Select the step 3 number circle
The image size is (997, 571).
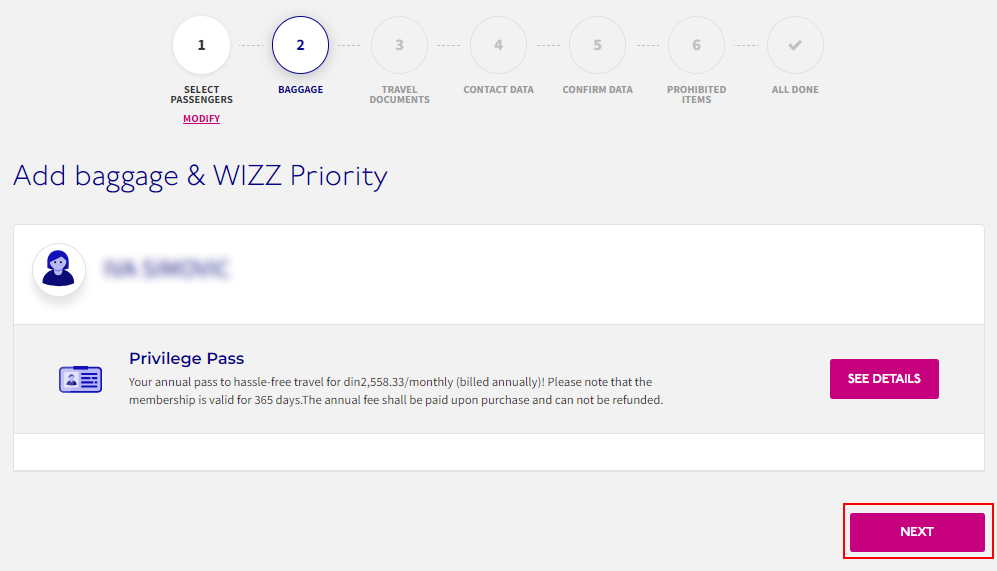pos(399,45)
